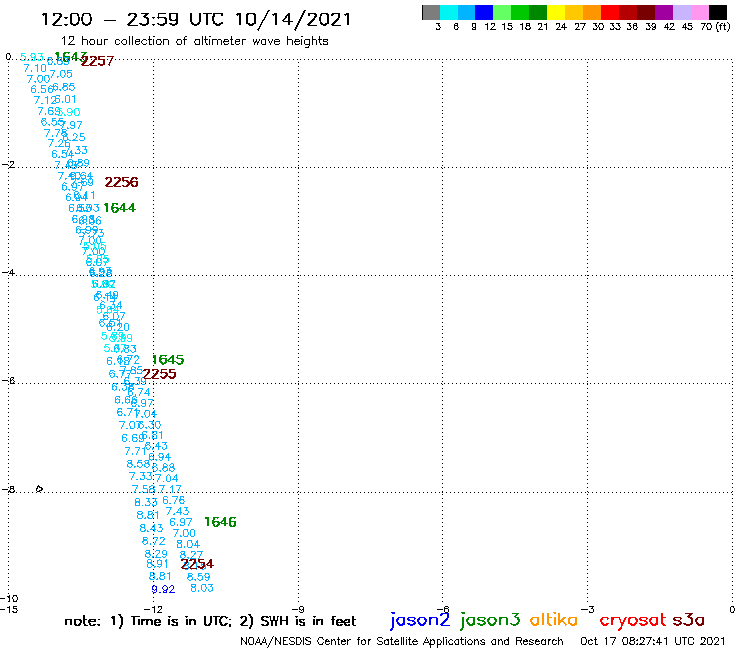Click the wave height value 7.17

tap(169, 489)
